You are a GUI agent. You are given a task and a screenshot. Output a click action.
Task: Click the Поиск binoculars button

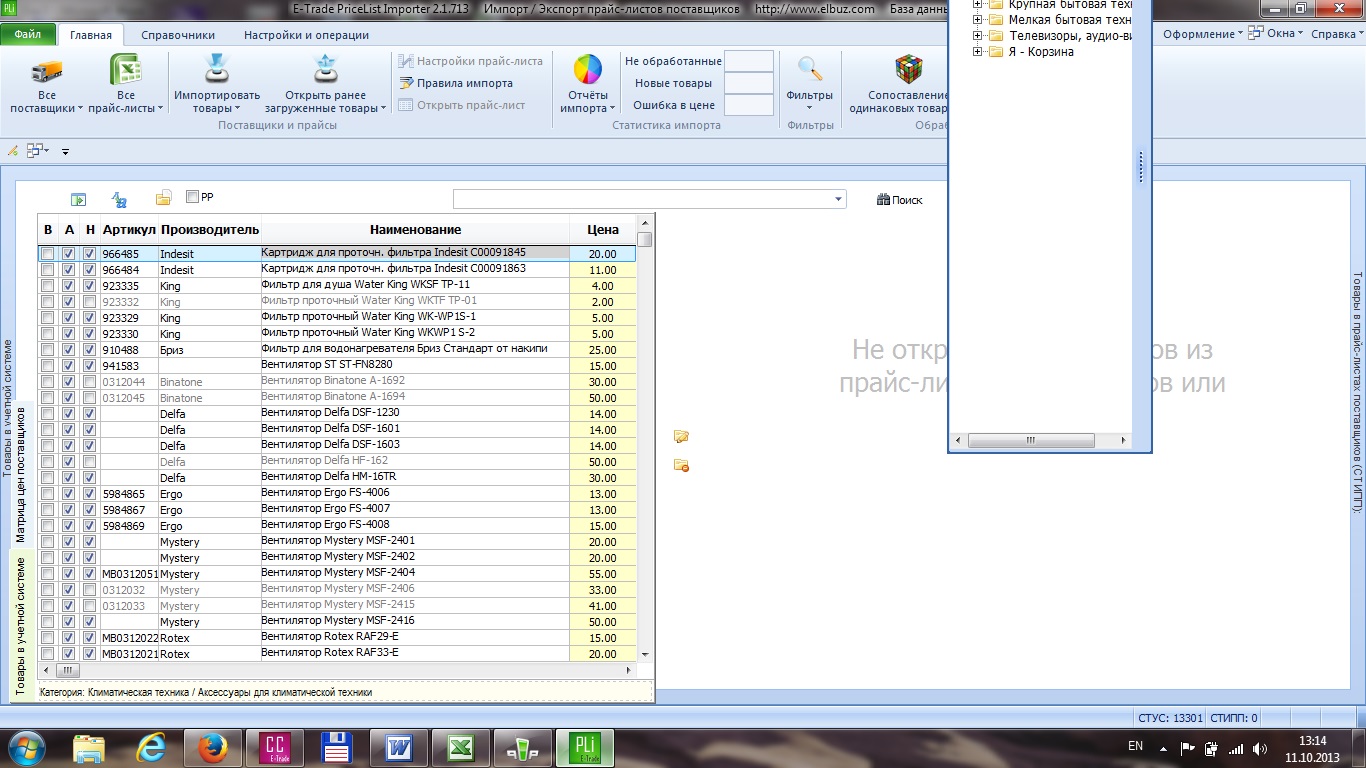pos(900,200)
